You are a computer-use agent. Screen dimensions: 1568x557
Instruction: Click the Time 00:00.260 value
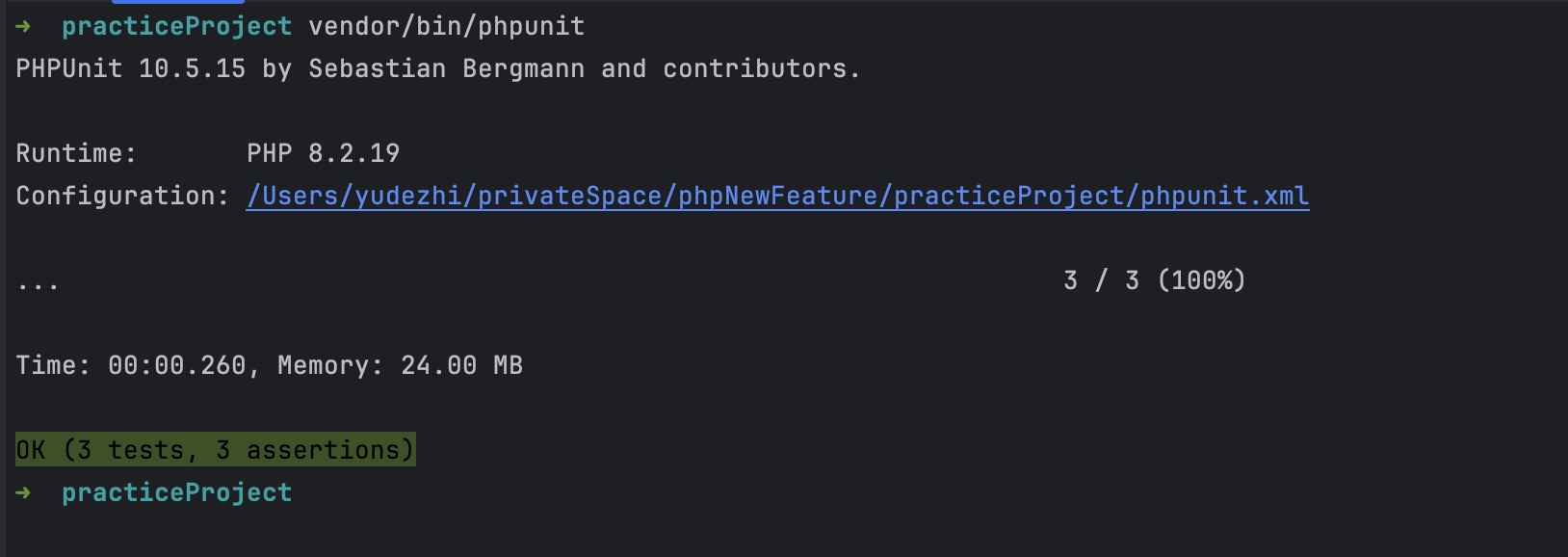[x=176, y=365]
